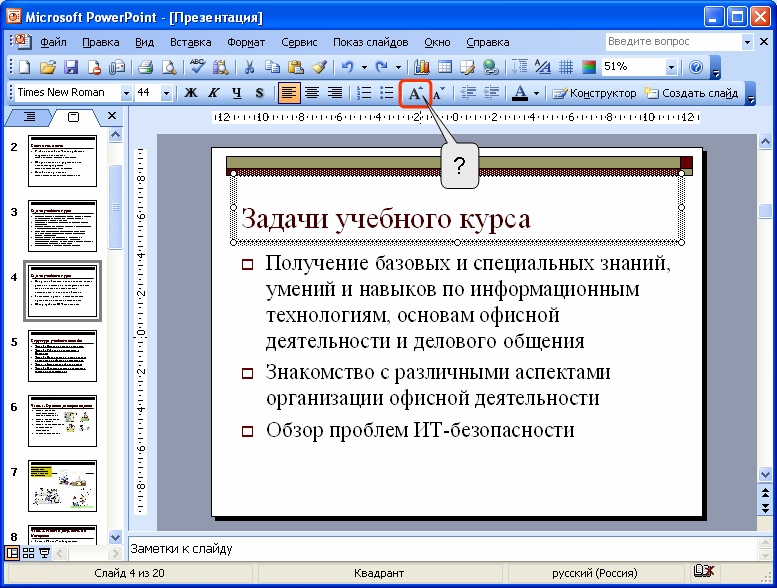777x588 pixels.
Task: Expand the redo history arrow
Action: point(398,67)
